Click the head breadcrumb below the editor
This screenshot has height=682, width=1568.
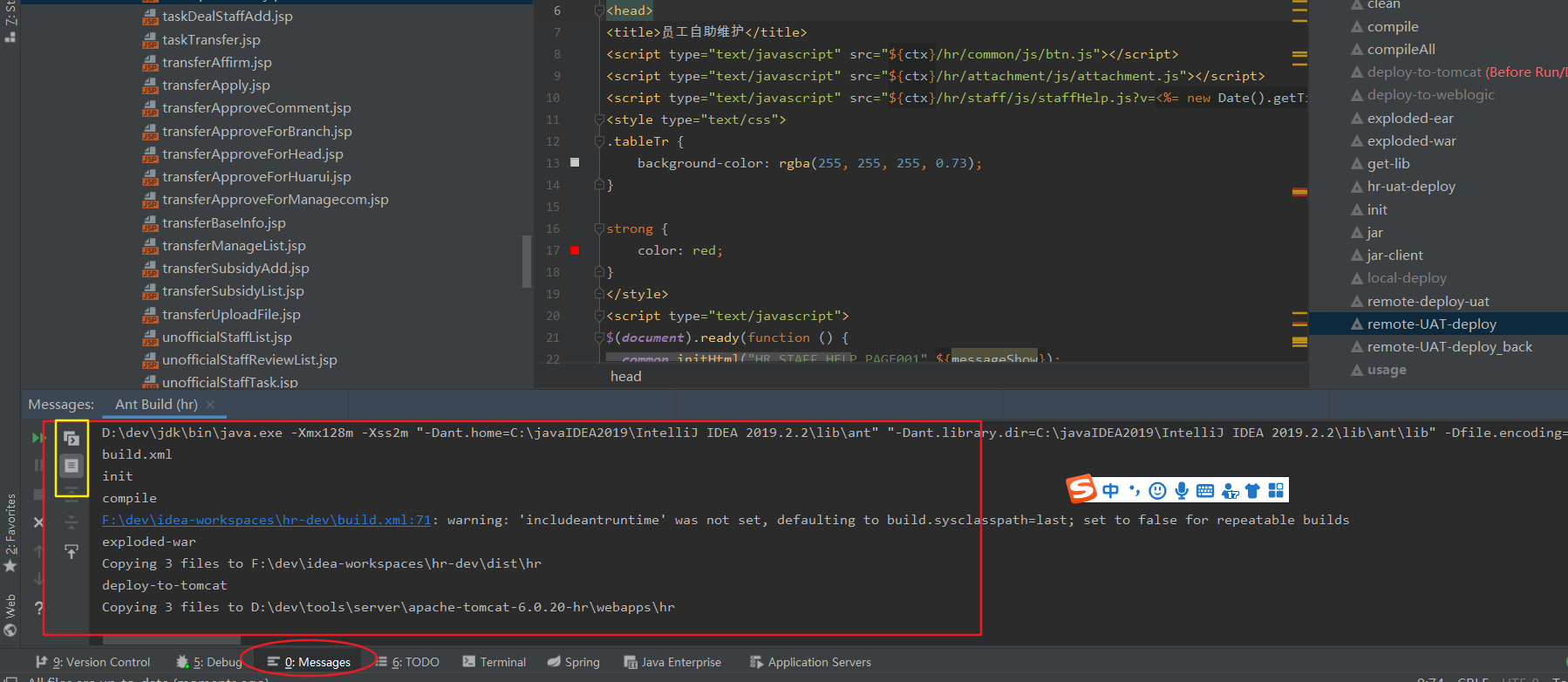coord(626,377)
